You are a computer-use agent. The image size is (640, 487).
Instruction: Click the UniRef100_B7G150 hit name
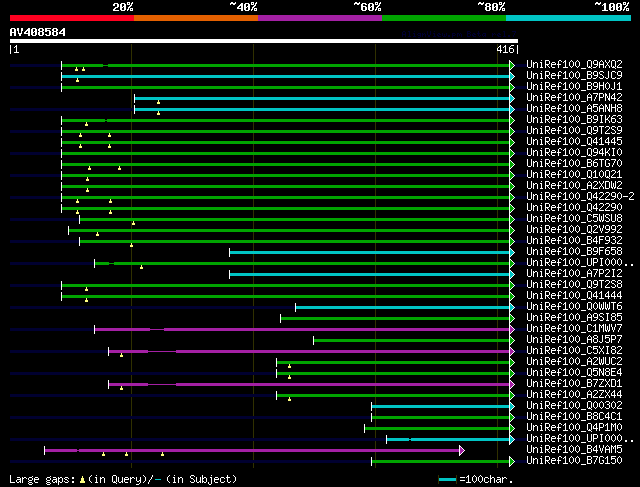click(574, 460)
